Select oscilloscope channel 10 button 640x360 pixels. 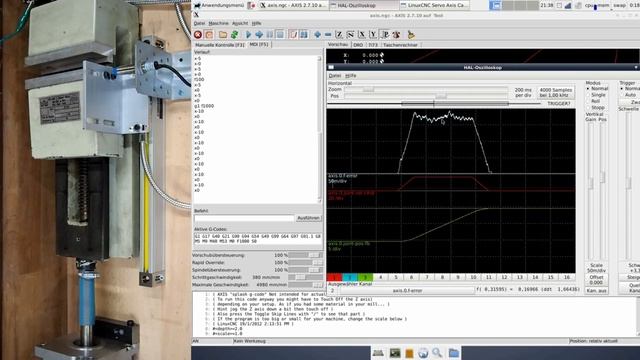click(x=473, y=277)
